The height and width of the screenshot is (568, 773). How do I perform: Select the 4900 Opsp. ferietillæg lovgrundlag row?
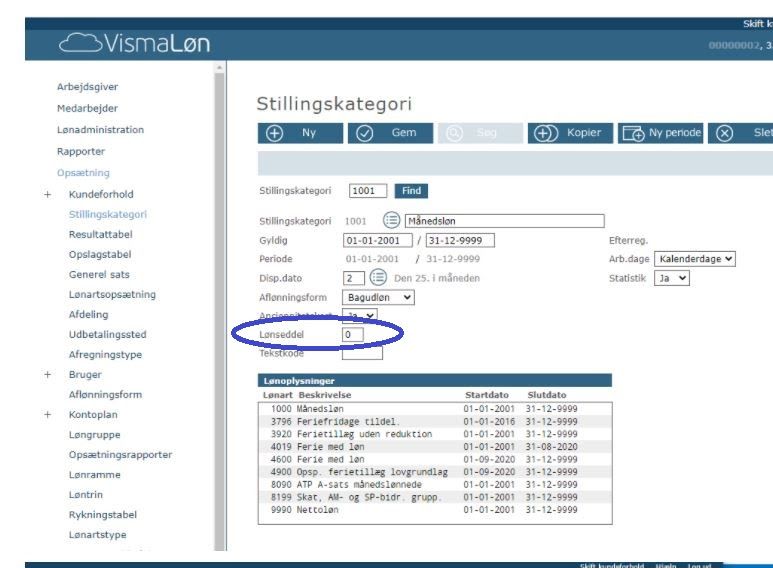click(435, 472)
